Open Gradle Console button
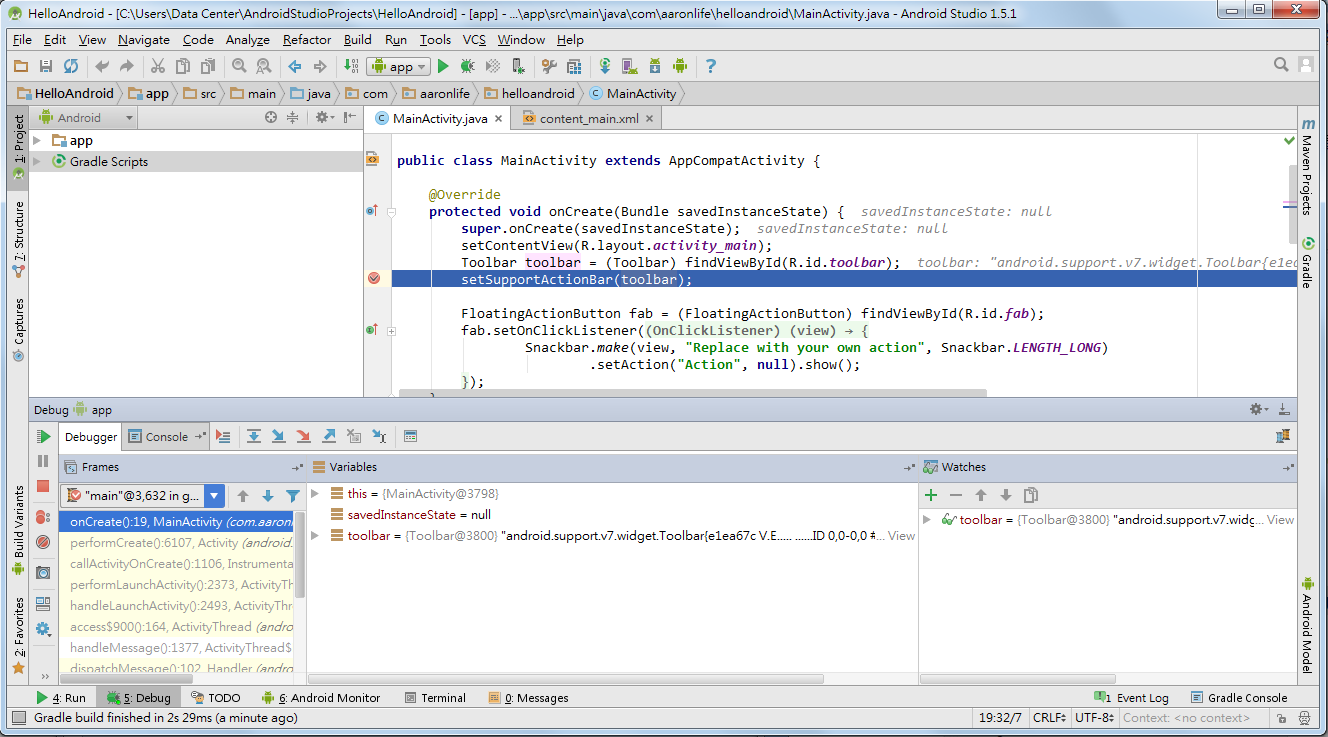The image size is (1328, 737). (1239, 698)
